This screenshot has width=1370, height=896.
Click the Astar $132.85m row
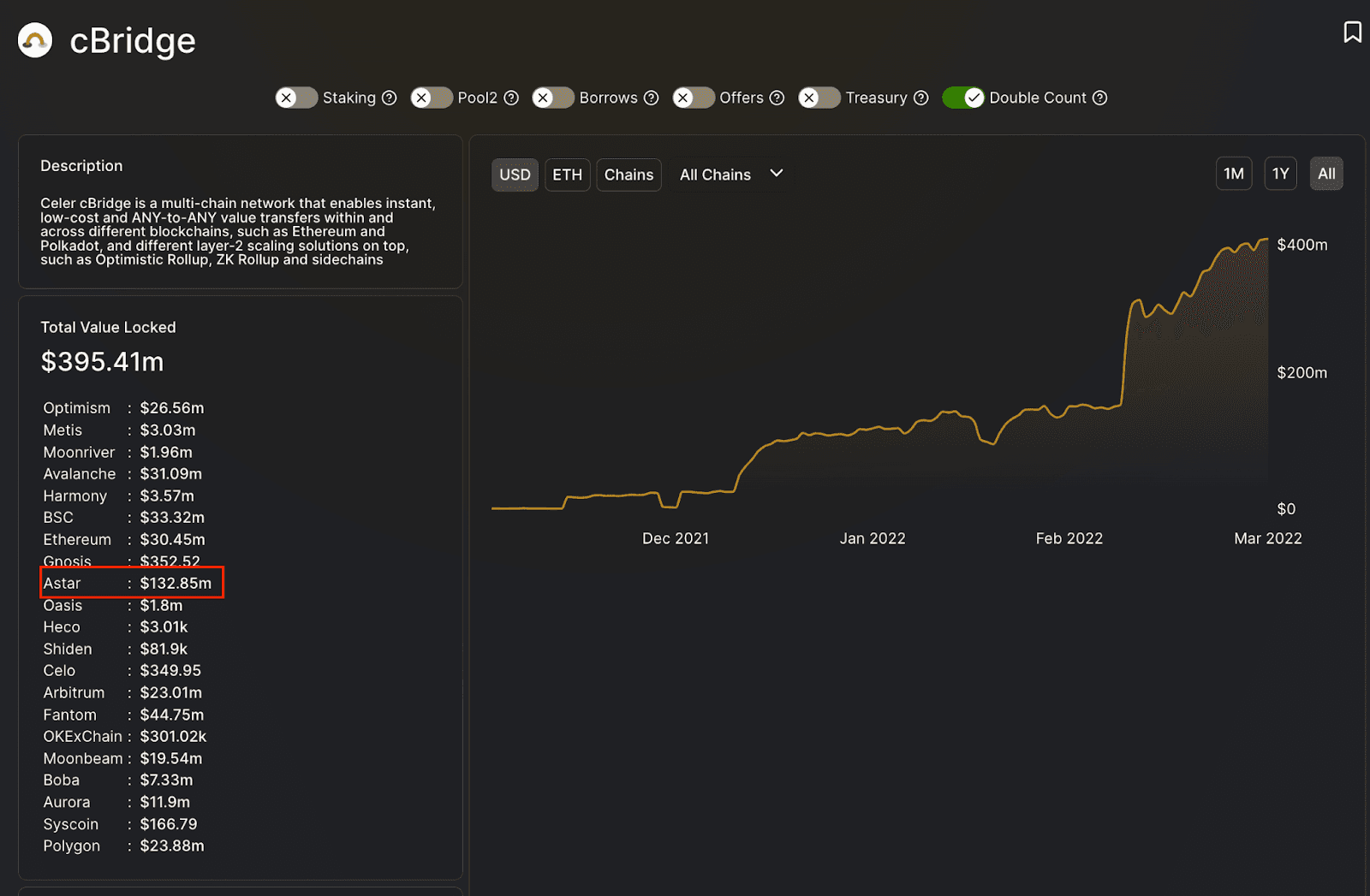[127, 584]
